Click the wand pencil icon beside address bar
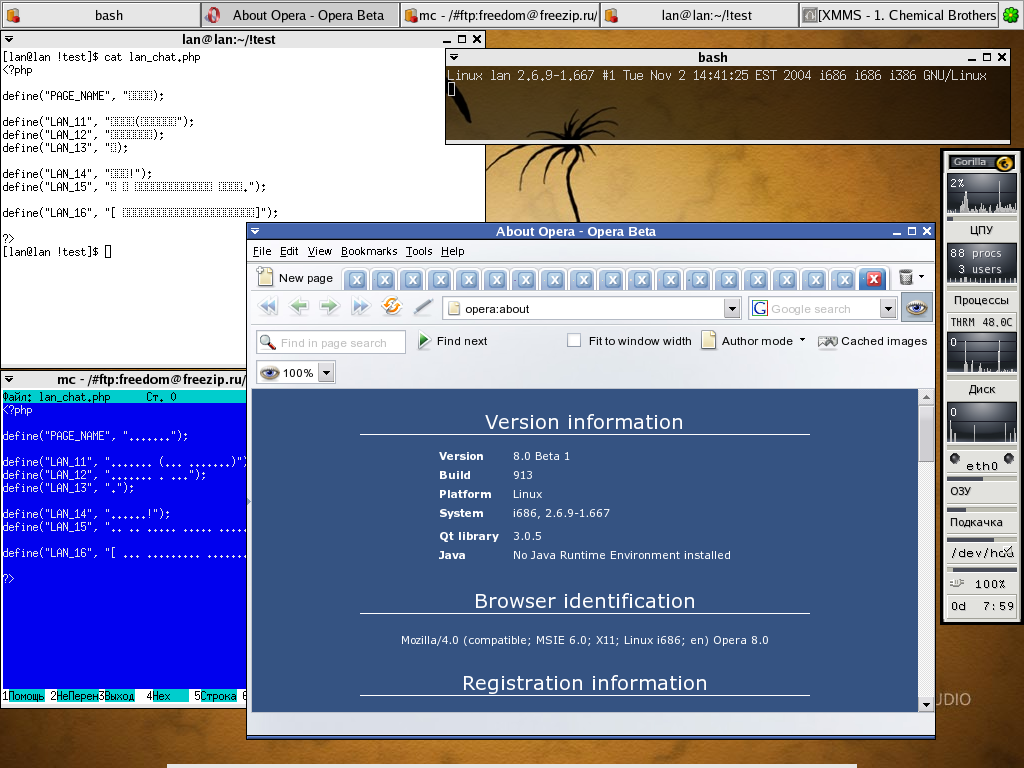Viewport: 1024px width, 768px height. (423, 306)
